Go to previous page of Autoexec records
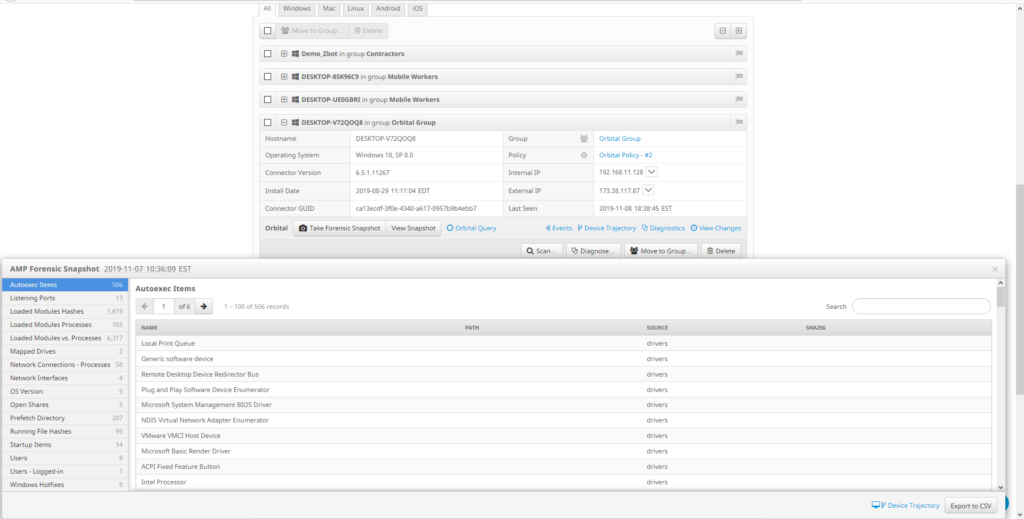This screenshot has width=1024, height=519. [145, 306]
